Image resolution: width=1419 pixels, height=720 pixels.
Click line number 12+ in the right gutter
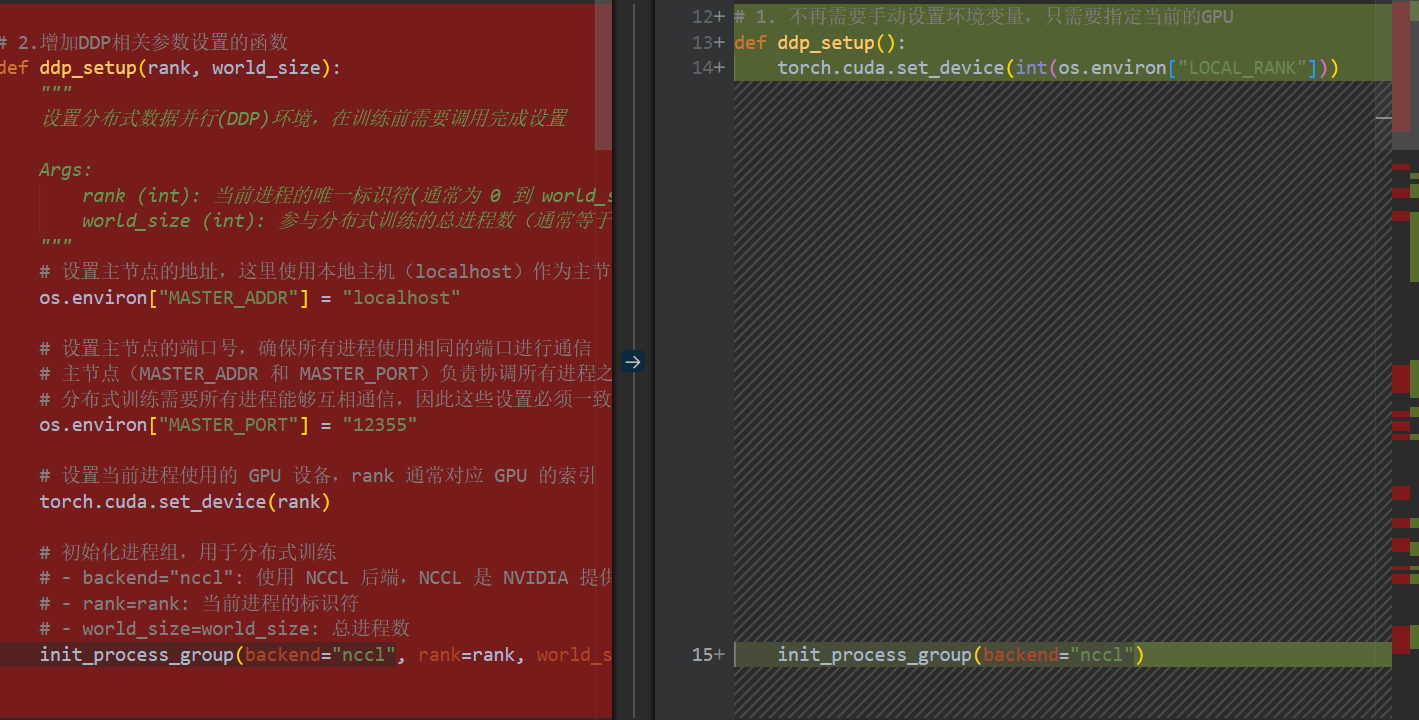pyautogui.click(x=707, y=17)
